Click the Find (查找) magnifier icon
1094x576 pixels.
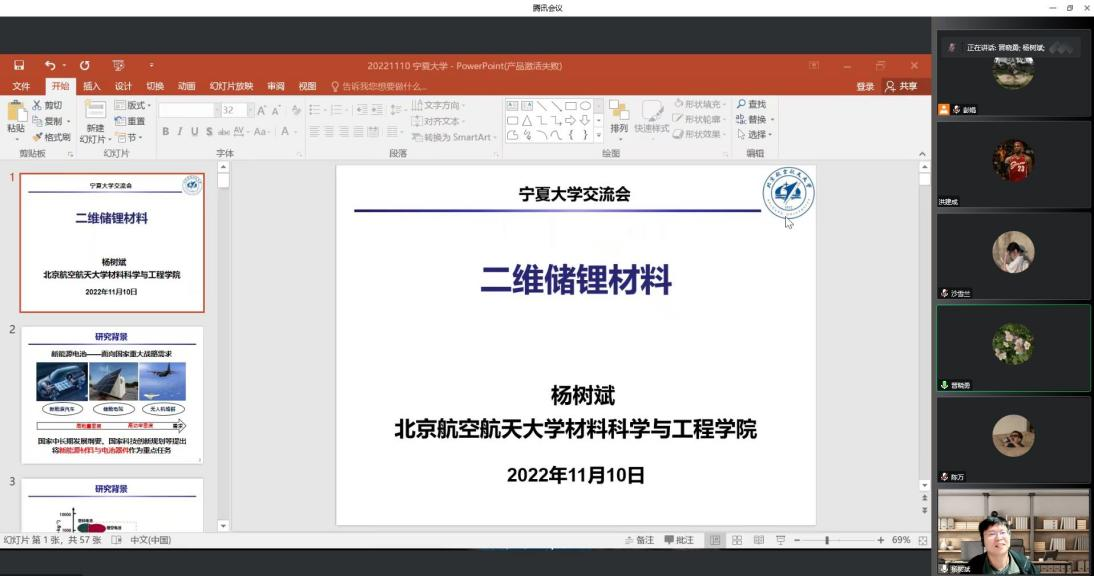(x=751, y=104)
